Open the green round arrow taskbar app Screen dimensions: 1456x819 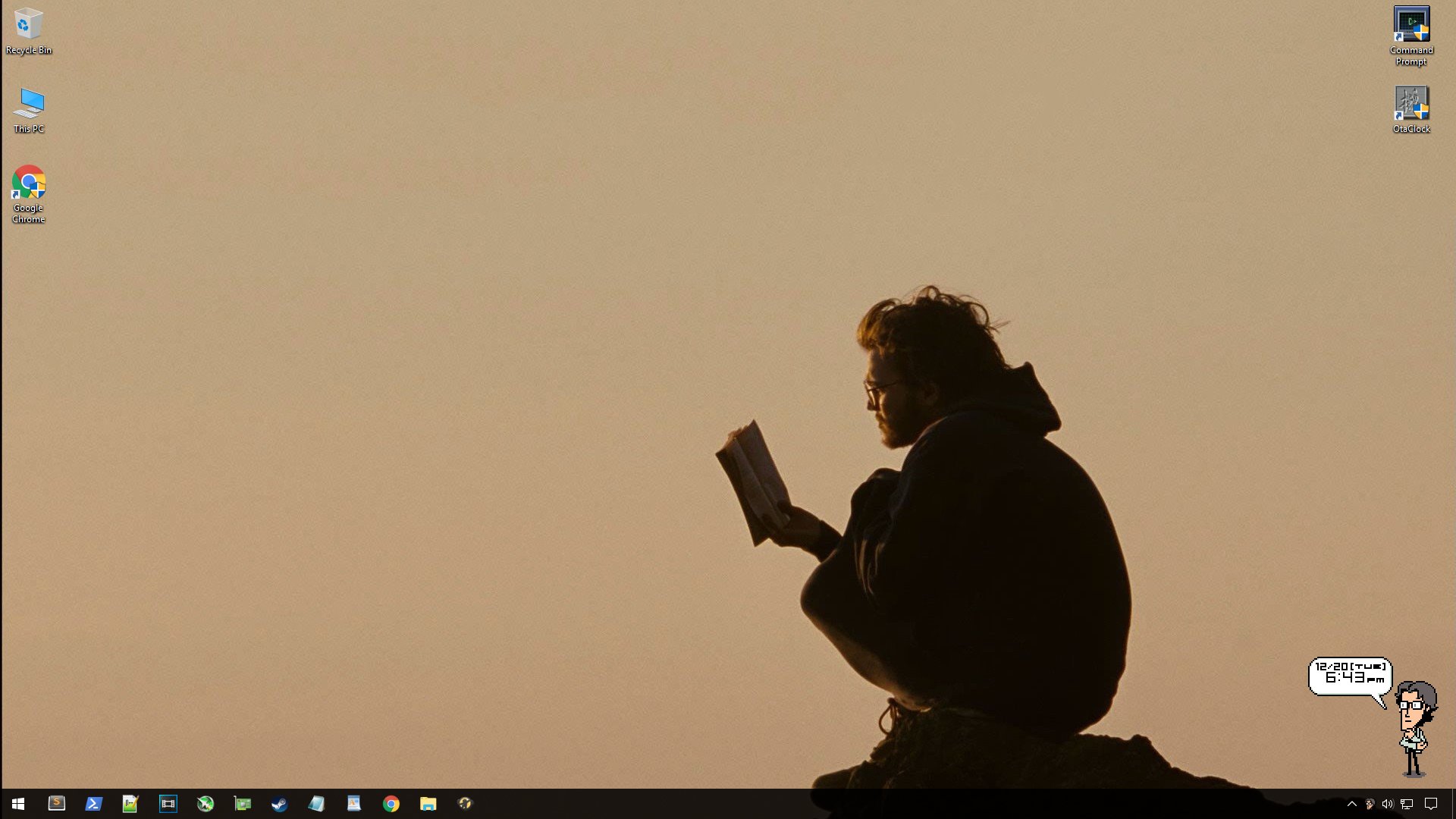click(205, 804)
